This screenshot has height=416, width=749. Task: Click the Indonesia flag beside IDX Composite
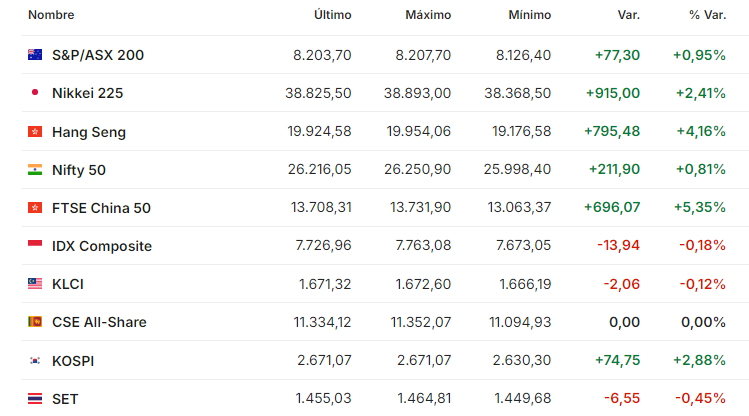pyautogui.click(x=35, y=245)
